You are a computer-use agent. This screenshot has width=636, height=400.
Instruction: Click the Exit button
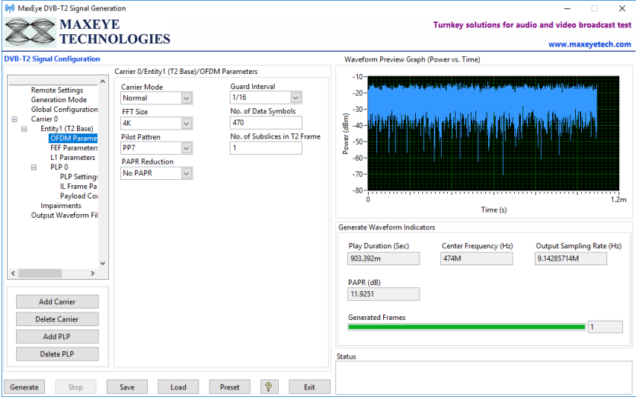309,387
